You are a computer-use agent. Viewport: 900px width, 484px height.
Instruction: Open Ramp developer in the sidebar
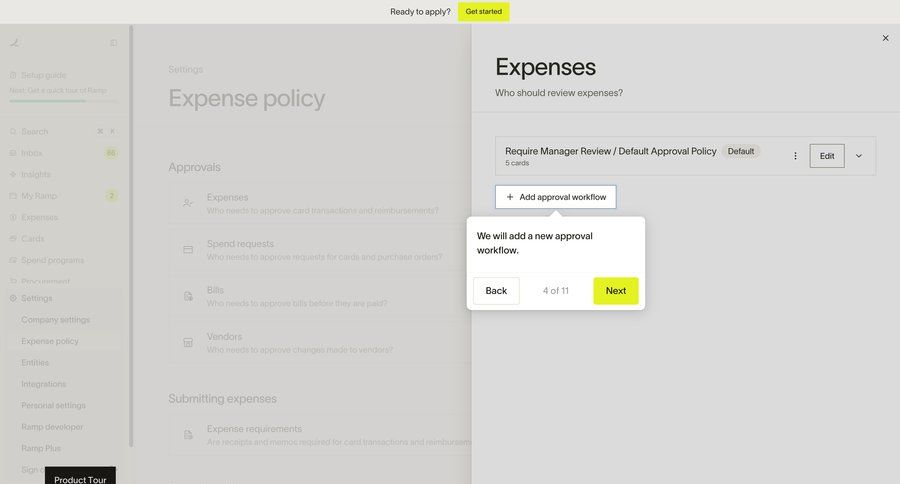coord(52,427)
